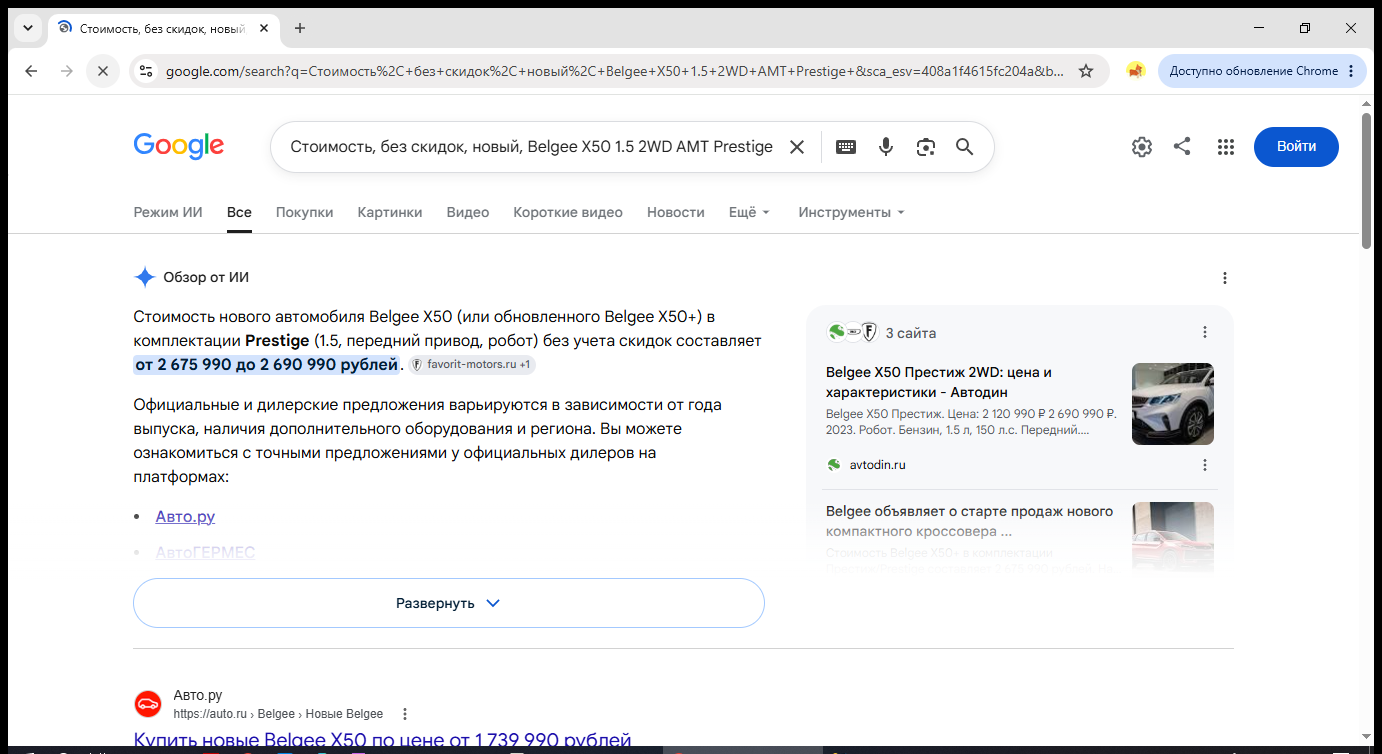Screen dimensions: 1382x754
Task: Expand the AI overview with Развернуть
Action: click(x=449, y=603)
